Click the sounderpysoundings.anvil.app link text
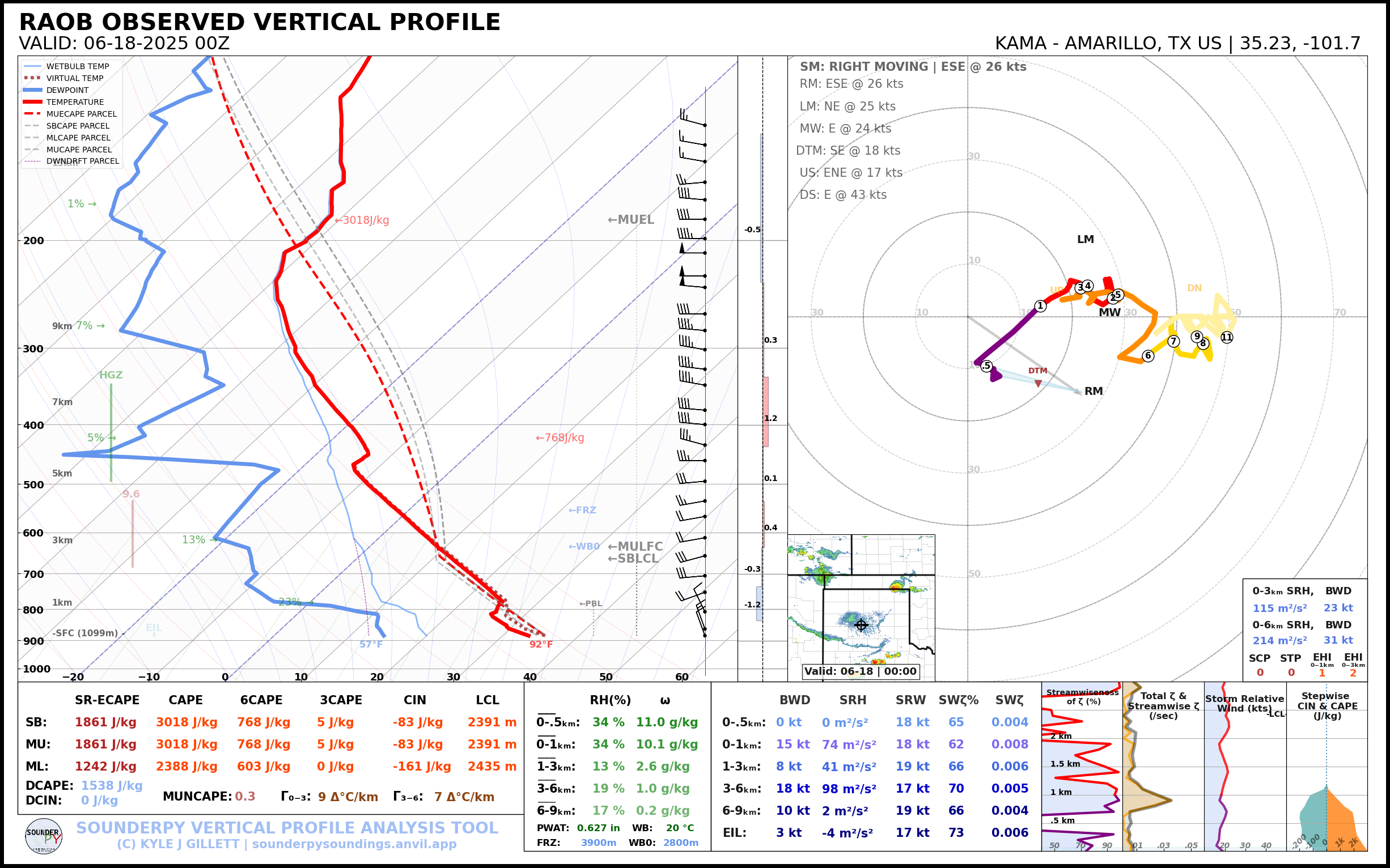Viewport: 1390px width, 868px height. pyautogui.click(x=354, y=844)
